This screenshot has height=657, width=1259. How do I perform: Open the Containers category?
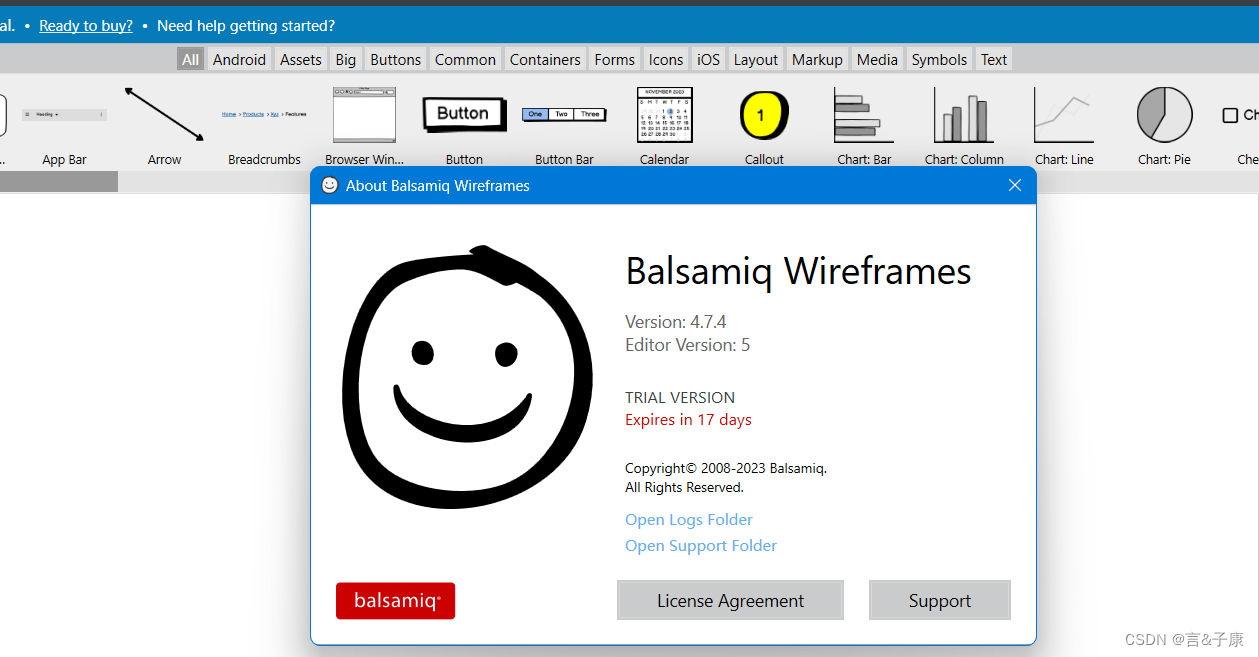click(545, 59)
